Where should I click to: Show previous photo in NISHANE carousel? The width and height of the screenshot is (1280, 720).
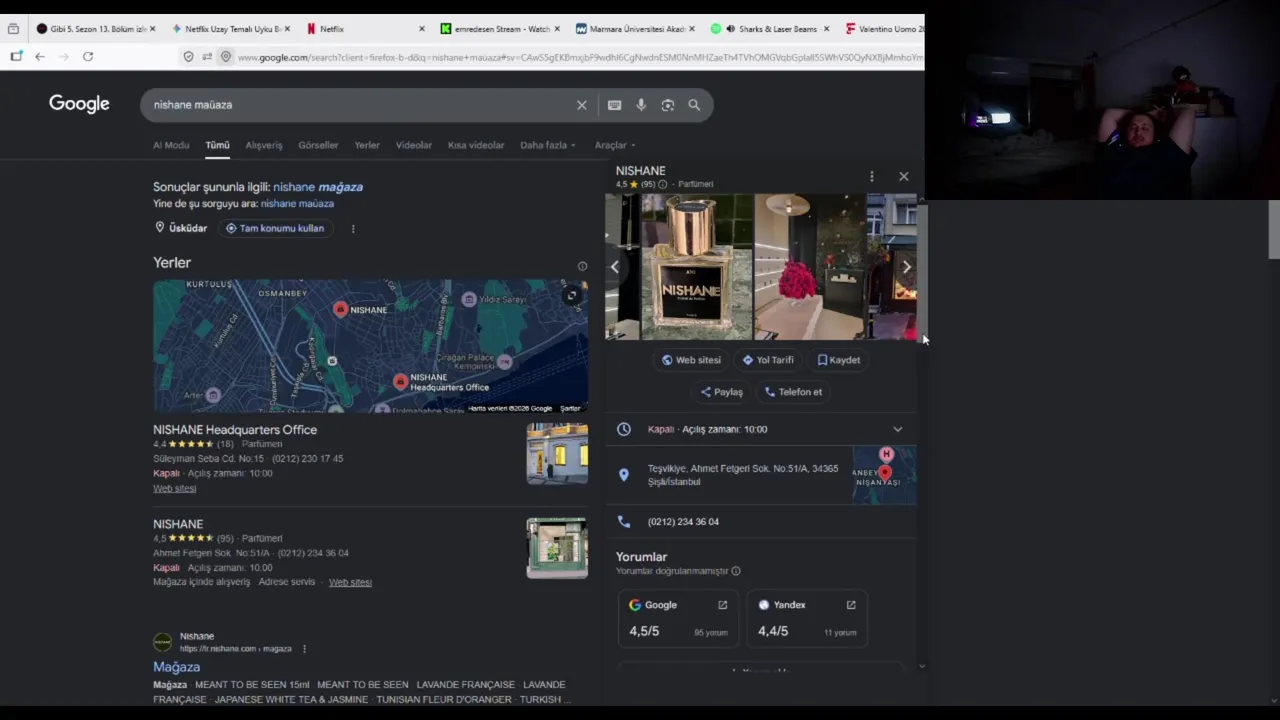pyautogui.click(x=615, y=267)
